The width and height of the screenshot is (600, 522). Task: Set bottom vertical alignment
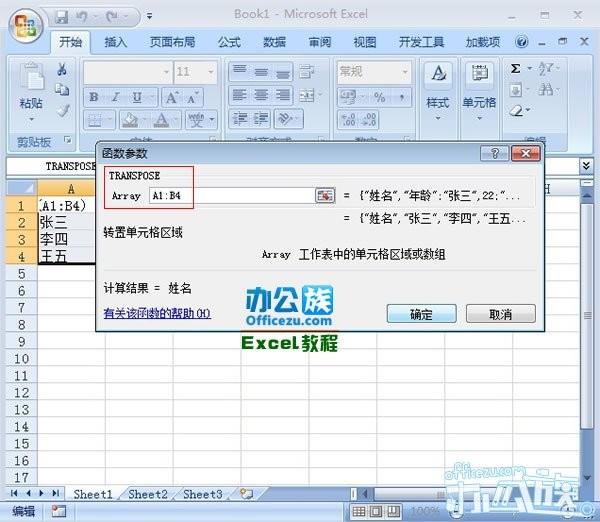click(283, 71)
